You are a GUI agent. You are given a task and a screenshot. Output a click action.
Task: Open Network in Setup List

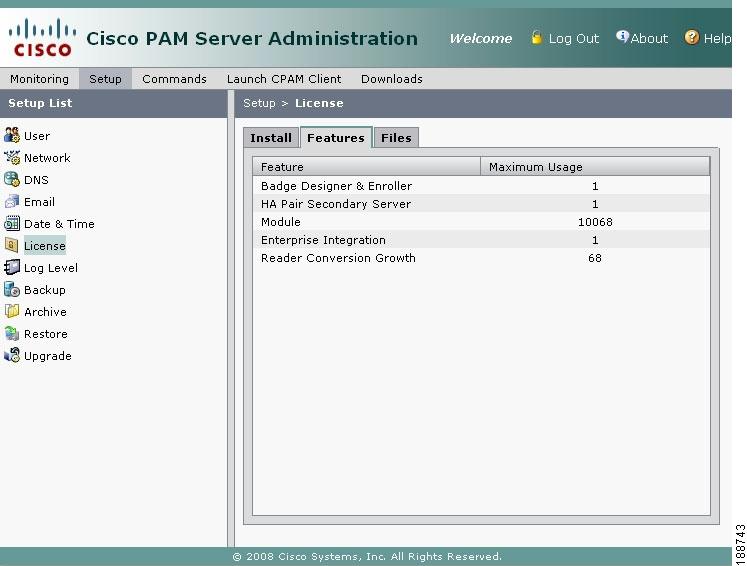tap(47, 158)
